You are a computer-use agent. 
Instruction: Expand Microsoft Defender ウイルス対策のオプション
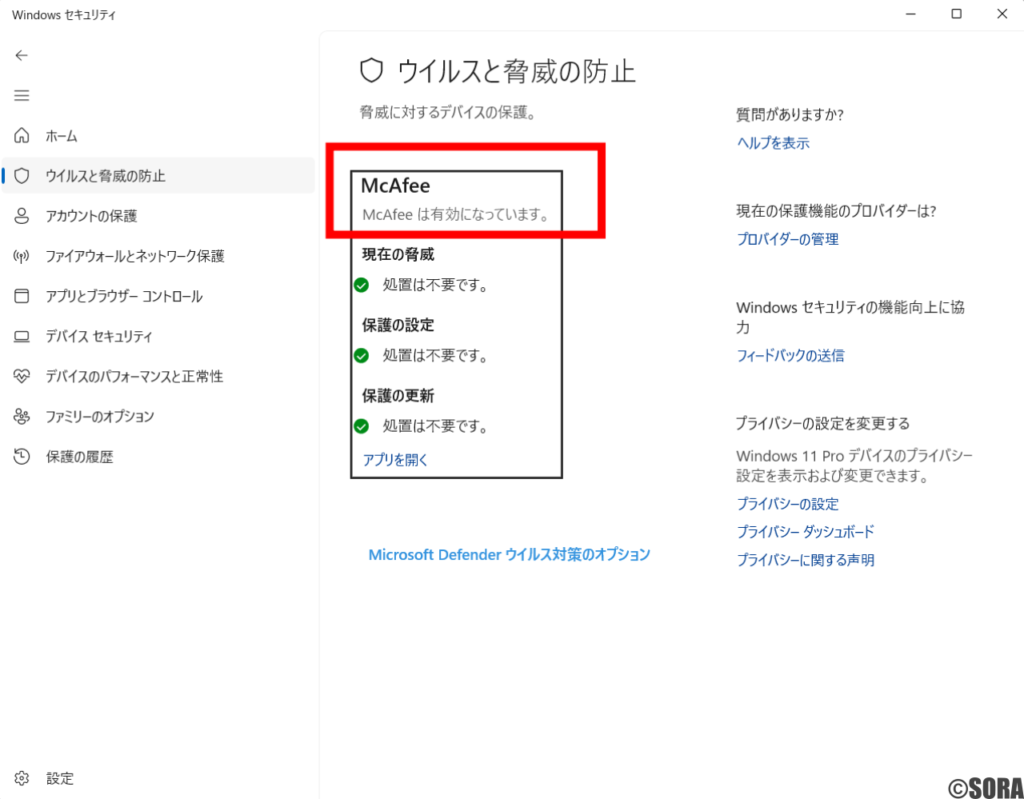pos(509,555)
